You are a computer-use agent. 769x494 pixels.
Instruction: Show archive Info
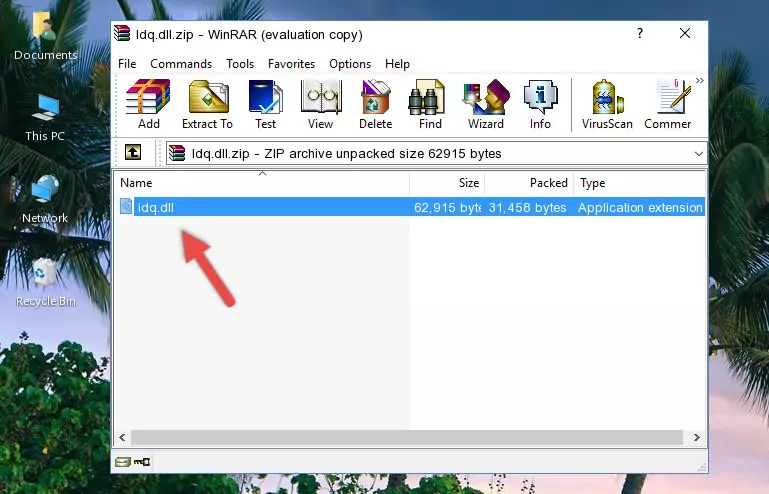[540, 104]
